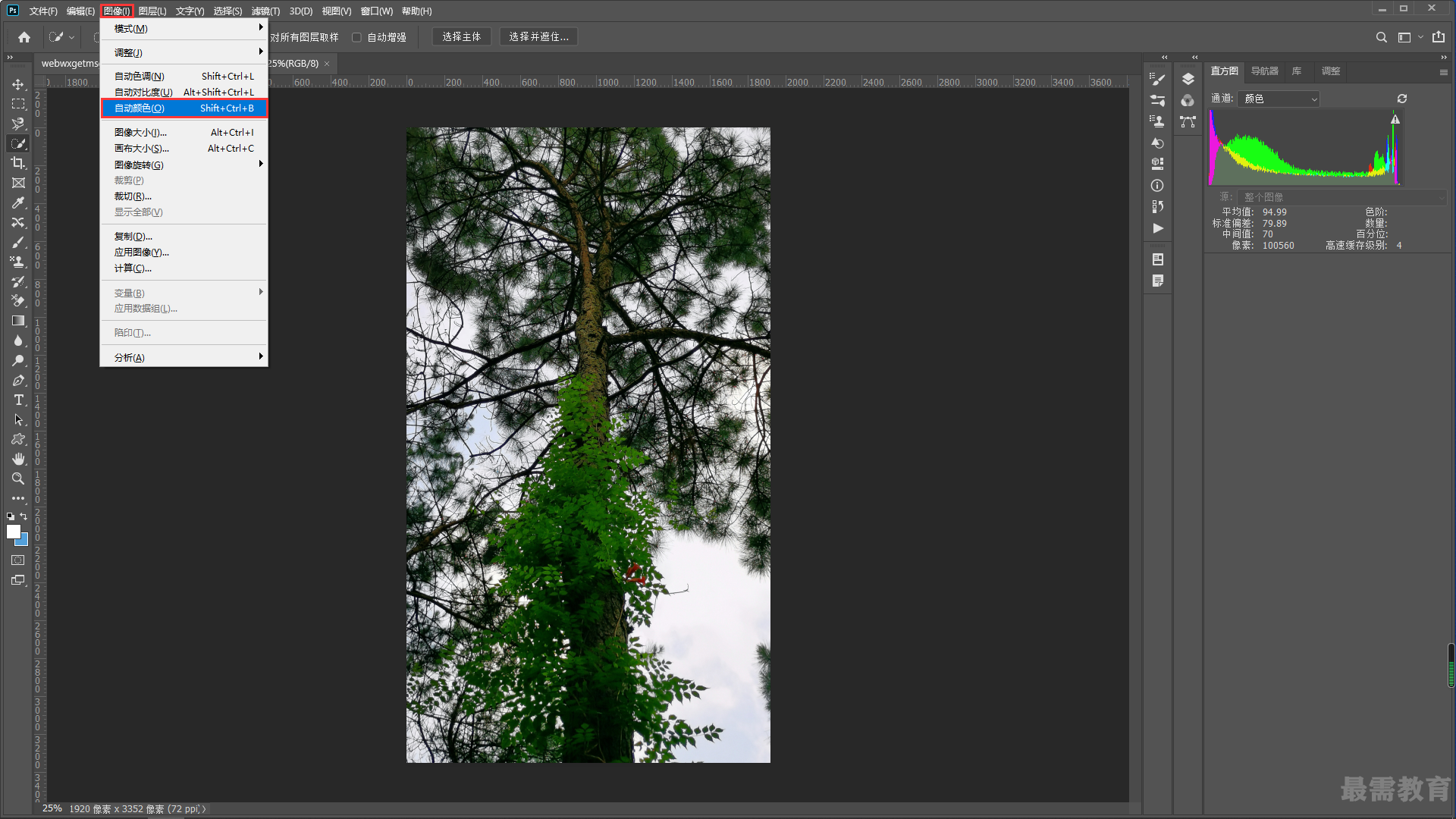Open the Actions panel play icon
Image resolution: width=1456 pixels, height=819 pixels.
(1157, 227)
